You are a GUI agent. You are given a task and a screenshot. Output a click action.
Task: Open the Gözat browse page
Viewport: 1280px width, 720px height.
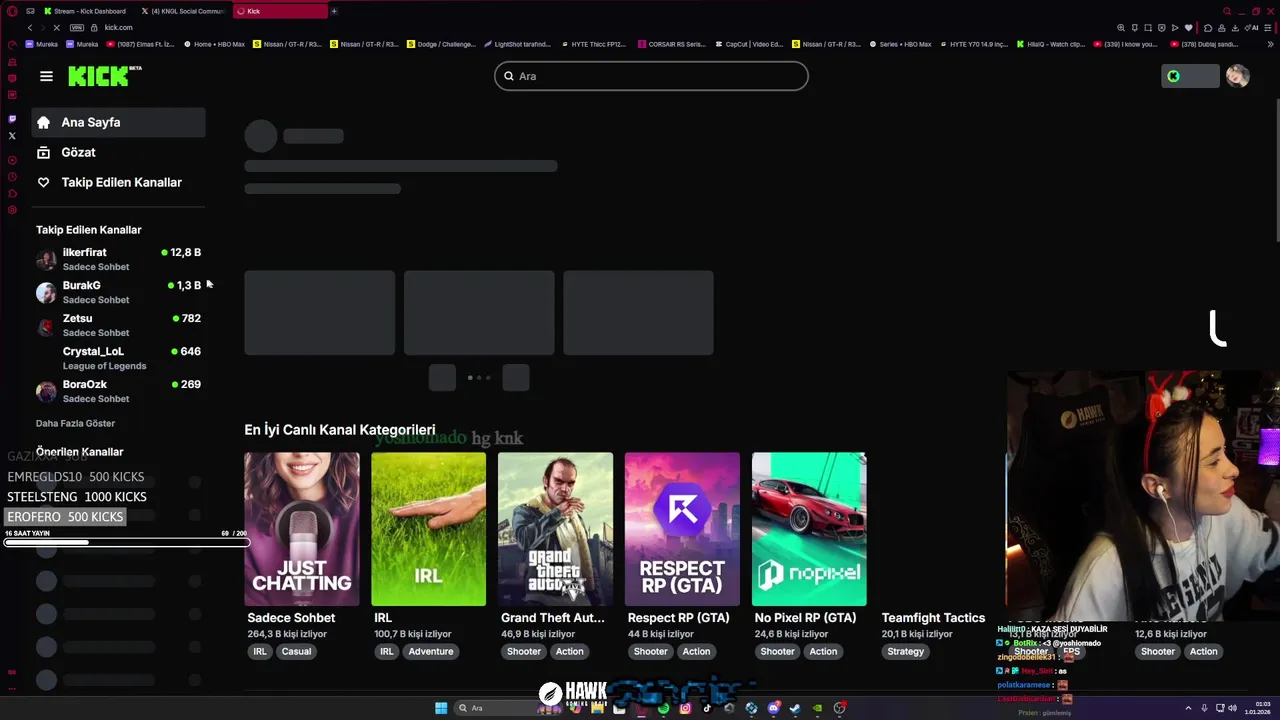pyautogui.click(x=118, y=152)
